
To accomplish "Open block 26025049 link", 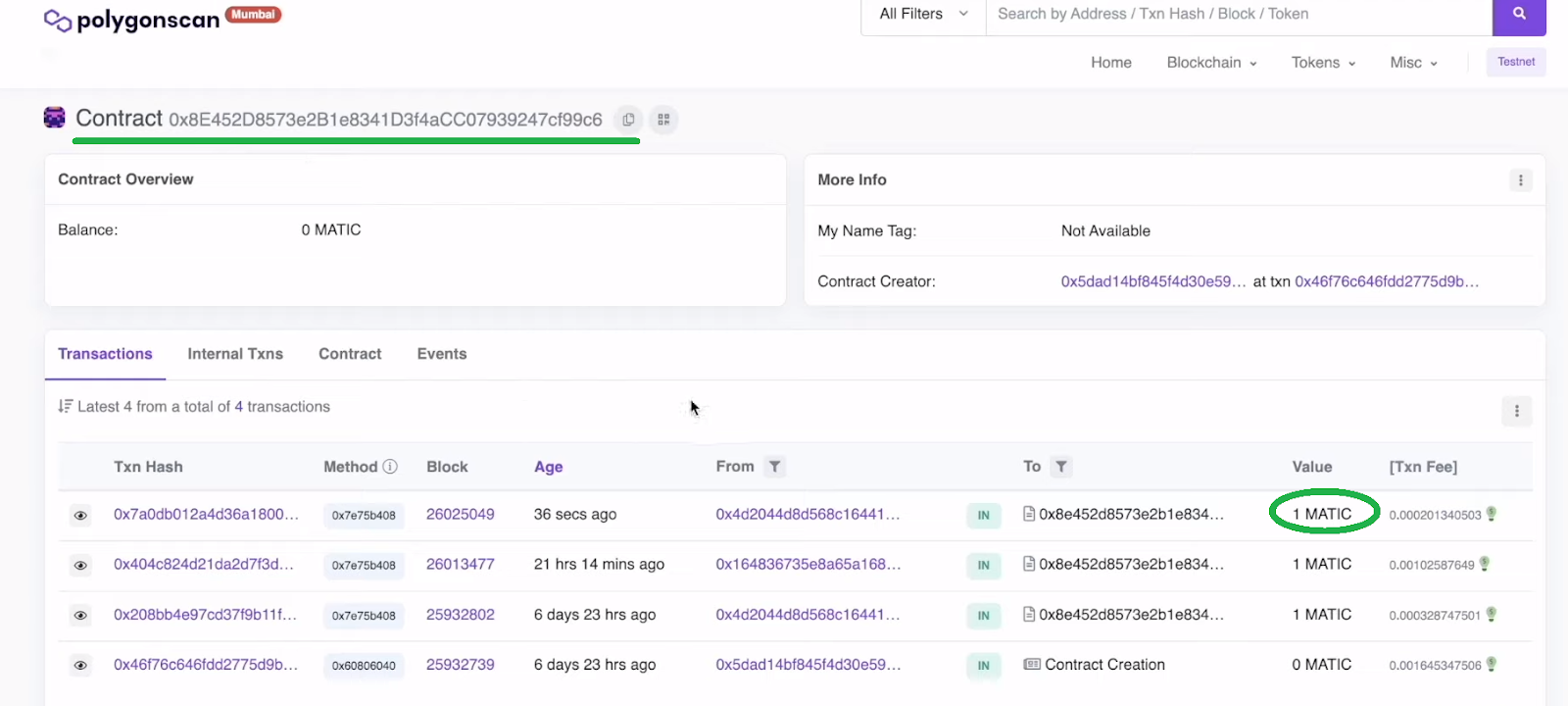I will [x=461, y=514].
